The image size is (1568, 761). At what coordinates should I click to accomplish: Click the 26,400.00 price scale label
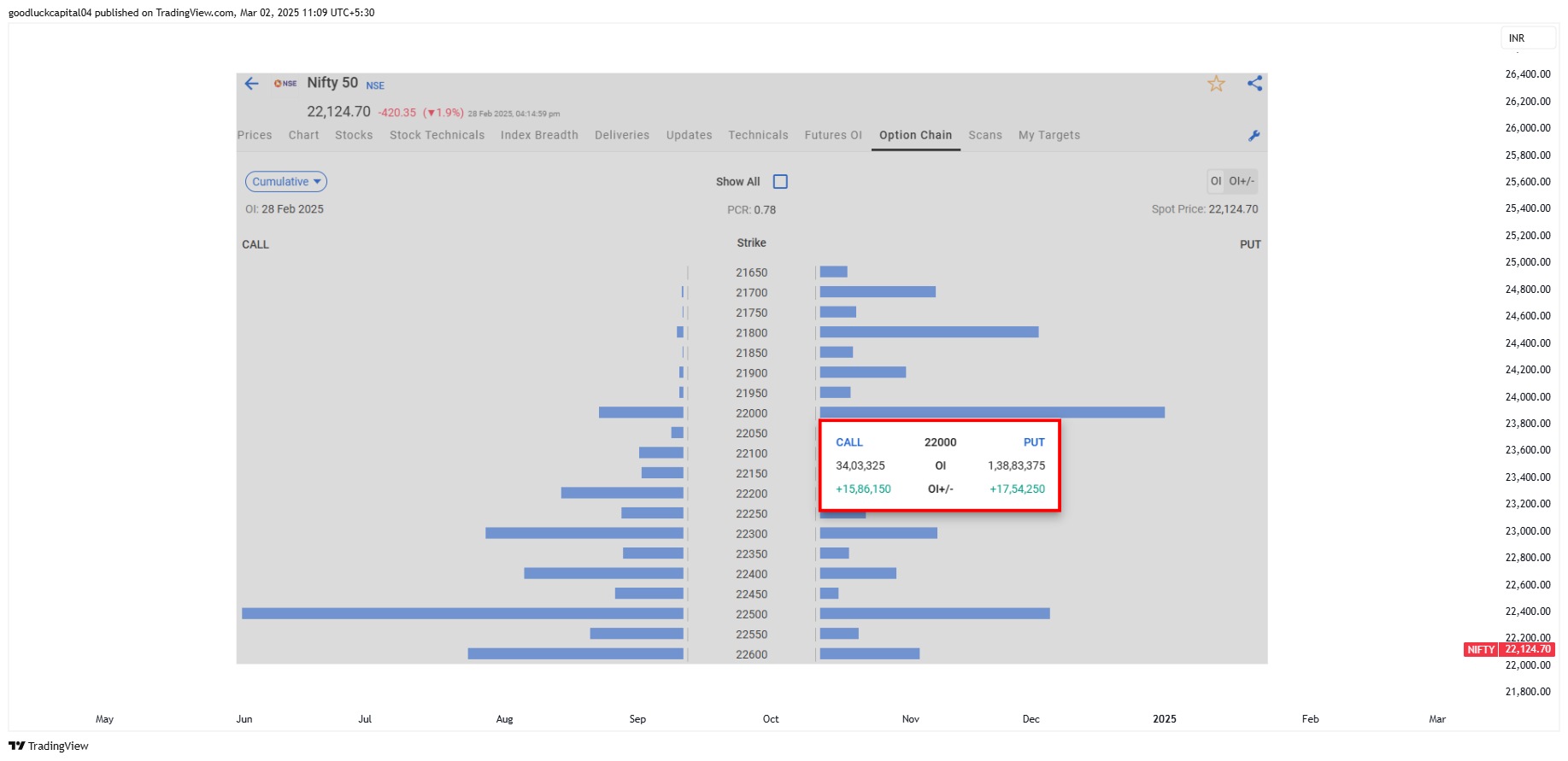pos(1528,74)
